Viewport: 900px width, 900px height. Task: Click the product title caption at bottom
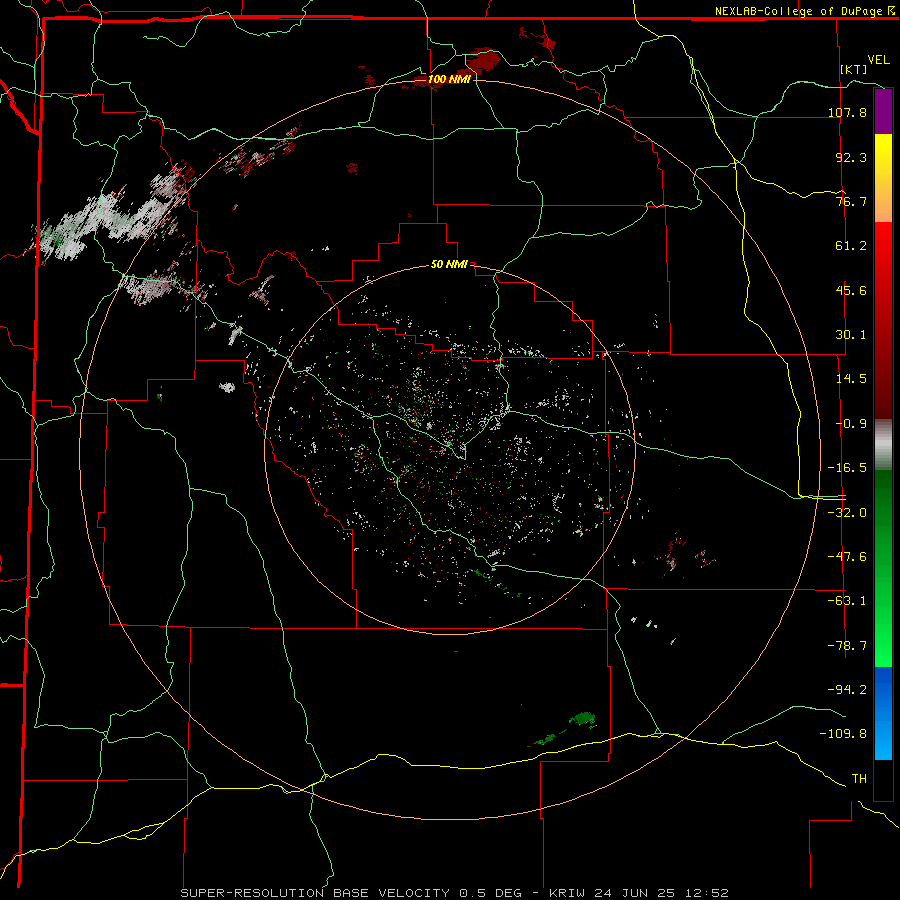click(x=455, y=893)
